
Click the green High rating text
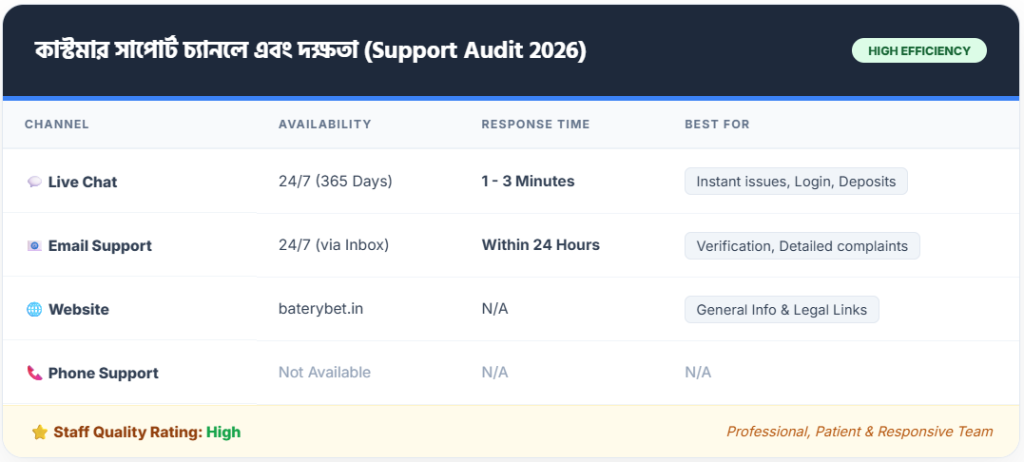point(223,433)
